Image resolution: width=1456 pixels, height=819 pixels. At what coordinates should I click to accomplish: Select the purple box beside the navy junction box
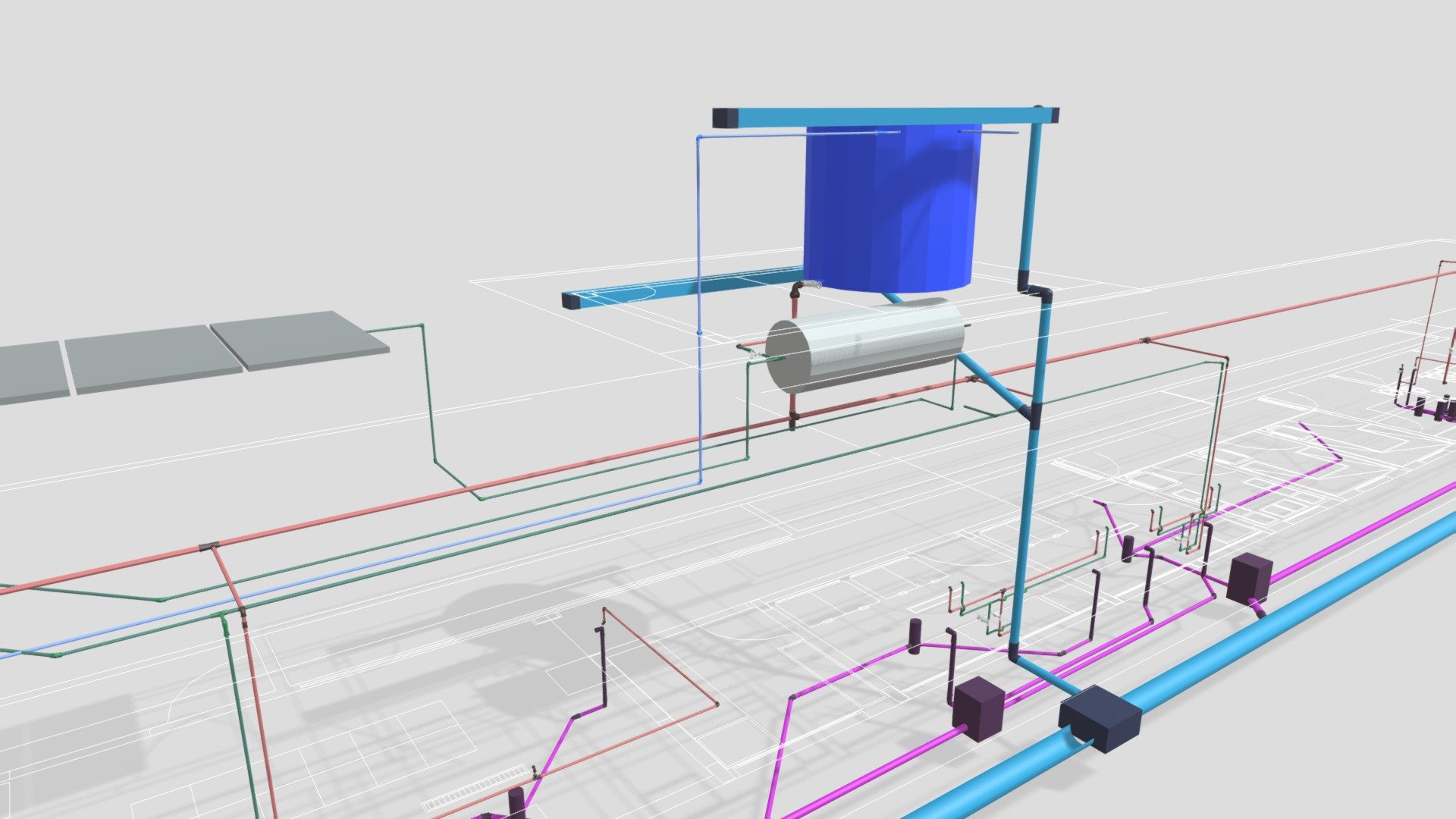(x=979, y=708)
